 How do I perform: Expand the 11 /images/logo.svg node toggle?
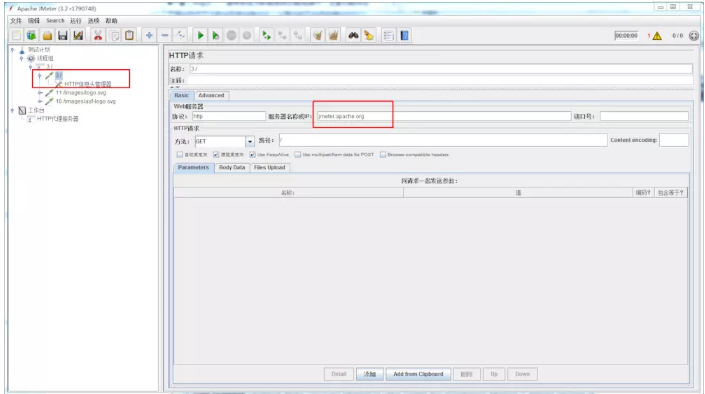coord(40,93)
